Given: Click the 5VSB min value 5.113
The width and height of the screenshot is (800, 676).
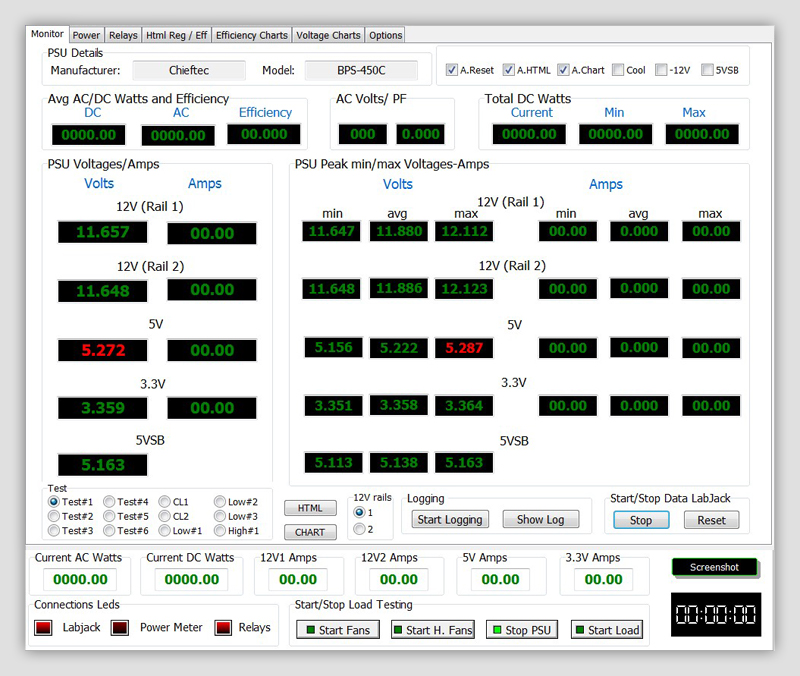Looking at the screenshot, I should coord(334,463).
